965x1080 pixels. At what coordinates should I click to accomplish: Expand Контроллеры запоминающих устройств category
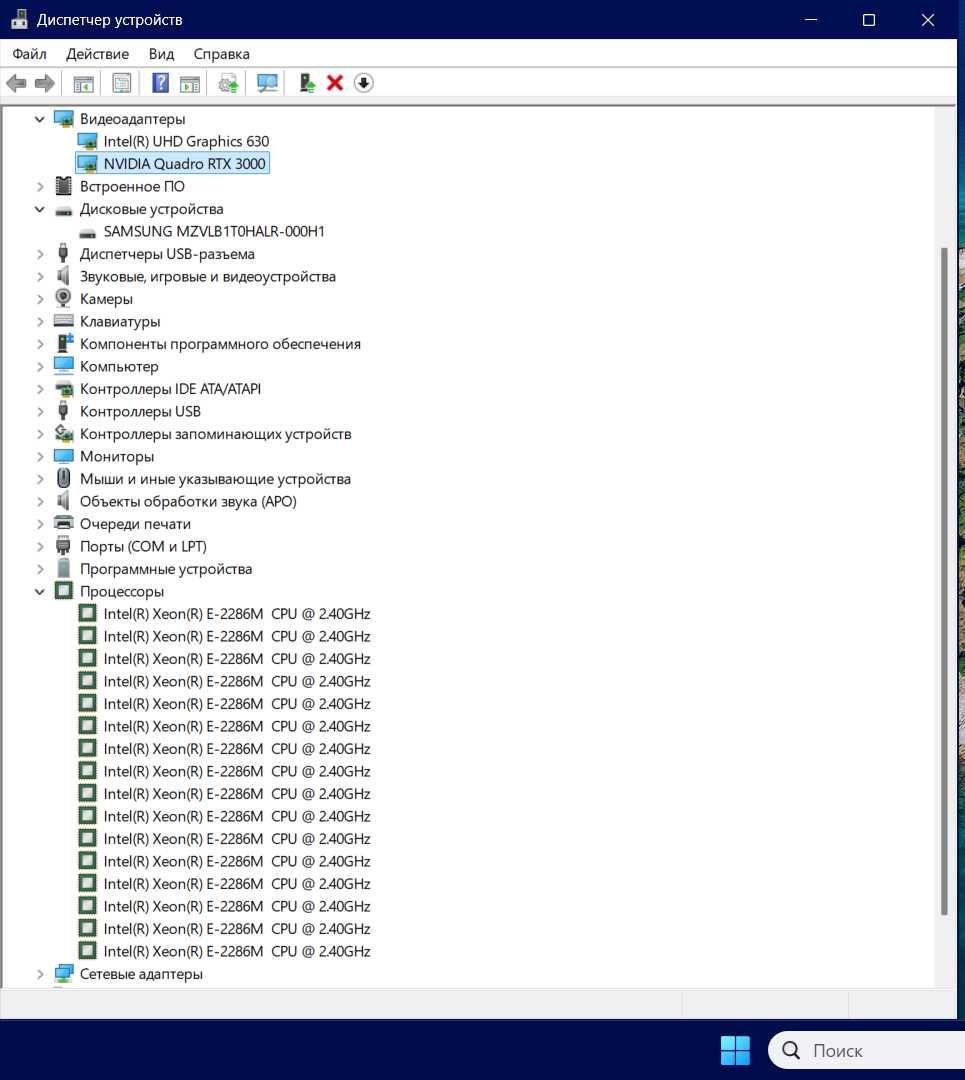(40, 434)
